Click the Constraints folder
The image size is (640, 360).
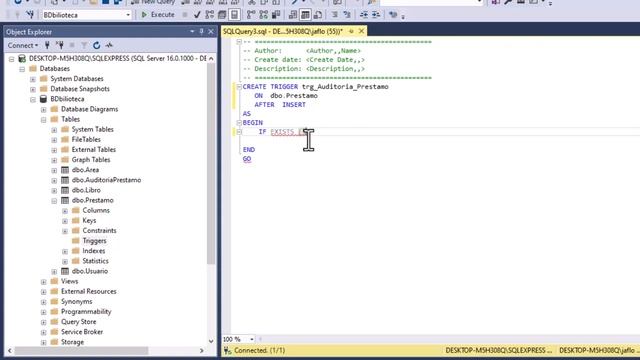pyautogui.click(x=99, y=231)
